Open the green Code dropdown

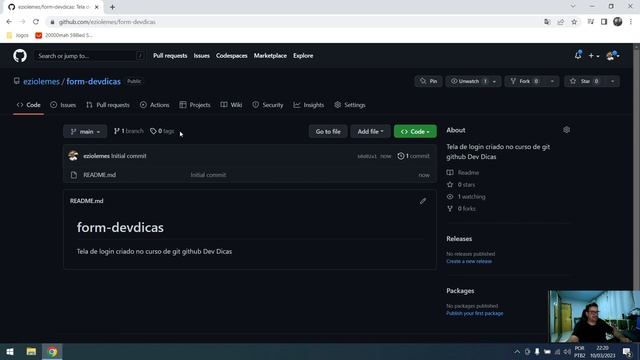[415, 131]
